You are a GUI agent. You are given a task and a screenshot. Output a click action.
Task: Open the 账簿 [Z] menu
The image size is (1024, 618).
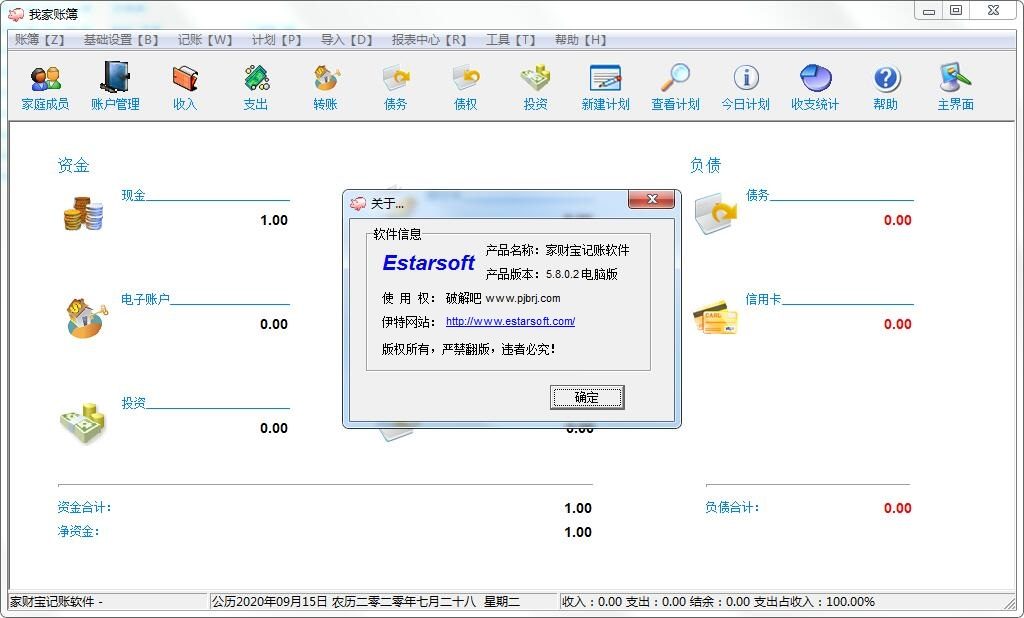pos(39,40)
